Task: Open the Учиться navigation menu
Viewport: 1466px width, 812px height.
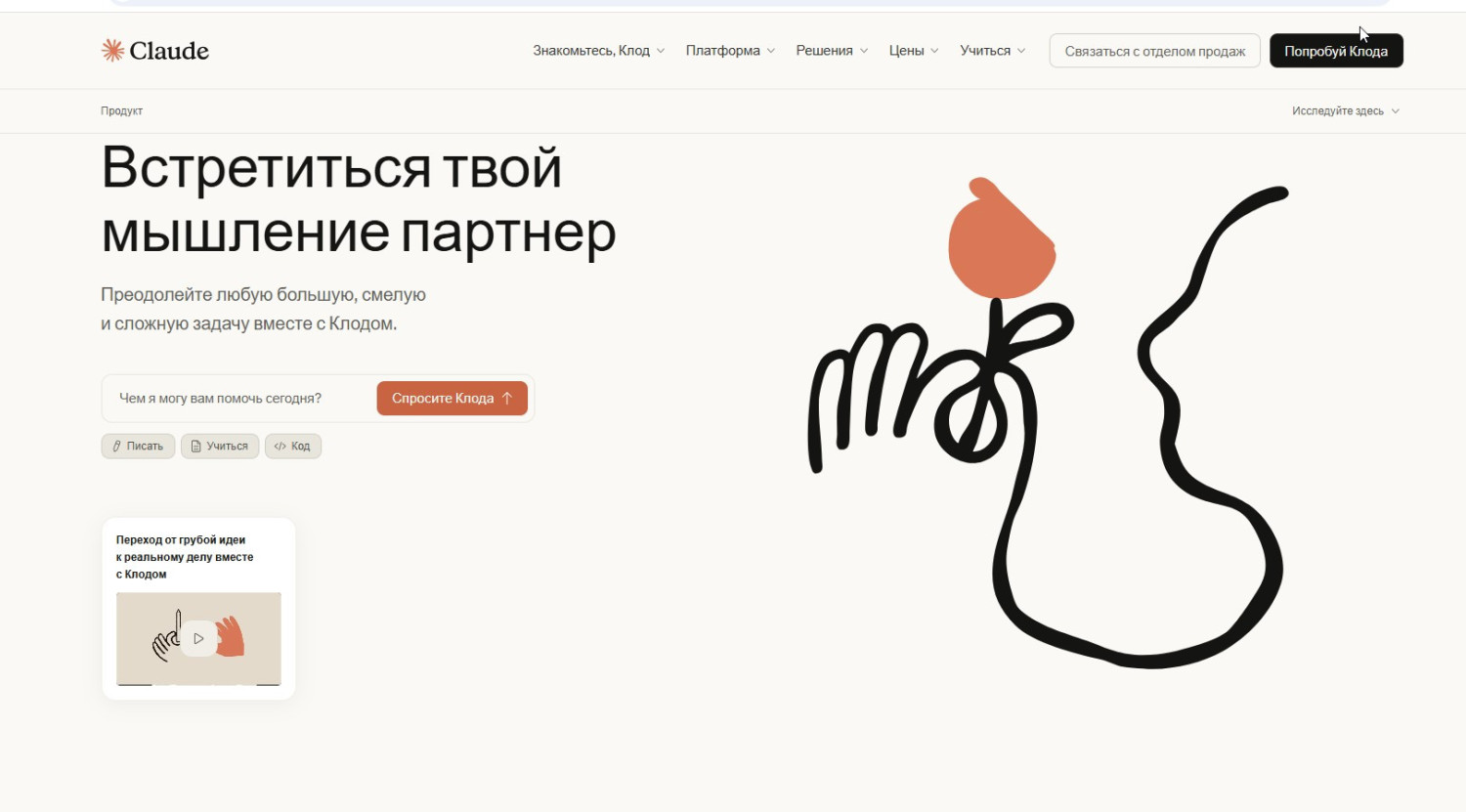Action: [x=992, y=51]
